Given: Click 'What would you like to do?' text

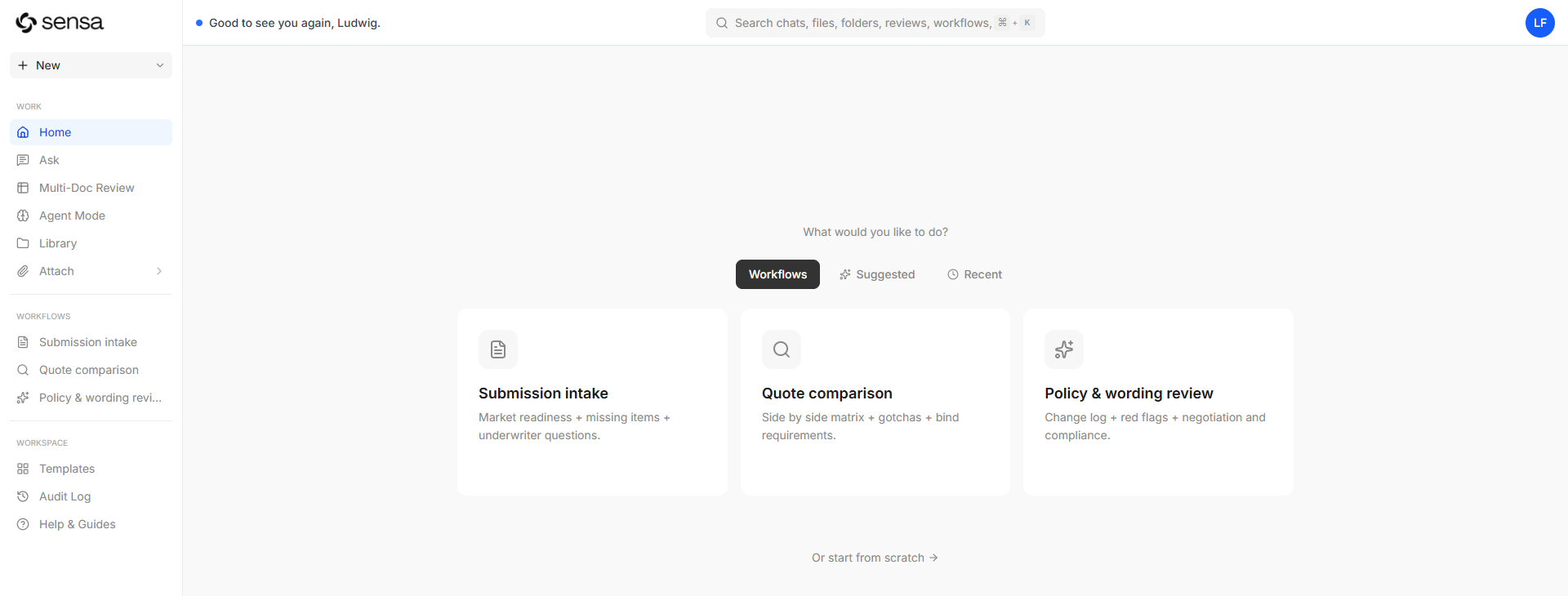Looking at the screenshot, I should point(875,232).
